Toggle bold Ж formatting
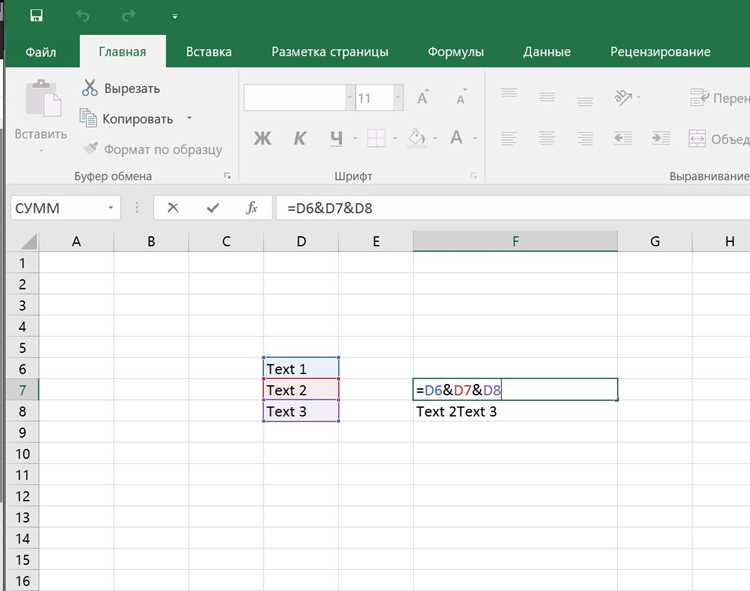This screenshot has width=750, height=591. pyautogui.click(x=262, y=138)
